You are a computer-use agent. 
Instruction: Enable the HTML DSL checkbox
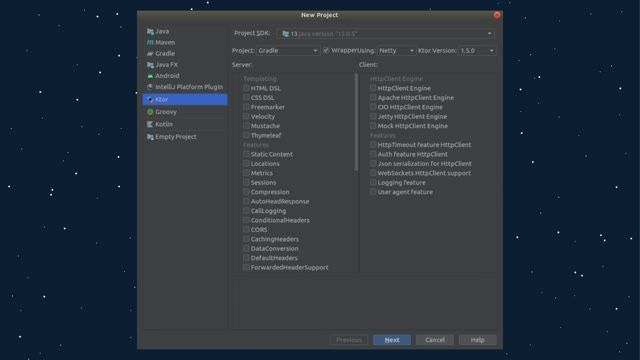246,88
